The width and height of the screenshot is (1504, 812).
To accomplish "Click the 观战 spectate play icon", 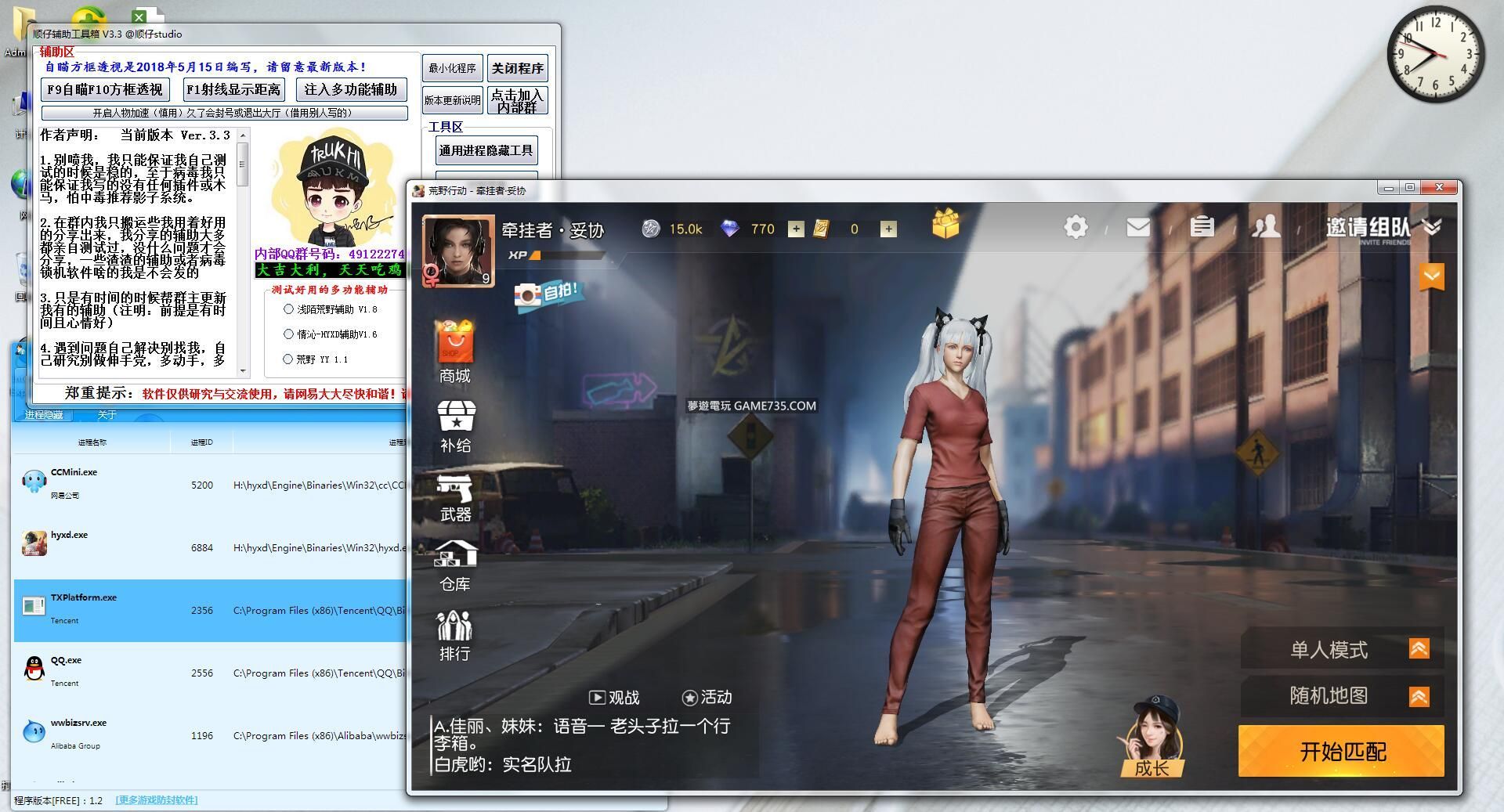I will coord(597,697).
